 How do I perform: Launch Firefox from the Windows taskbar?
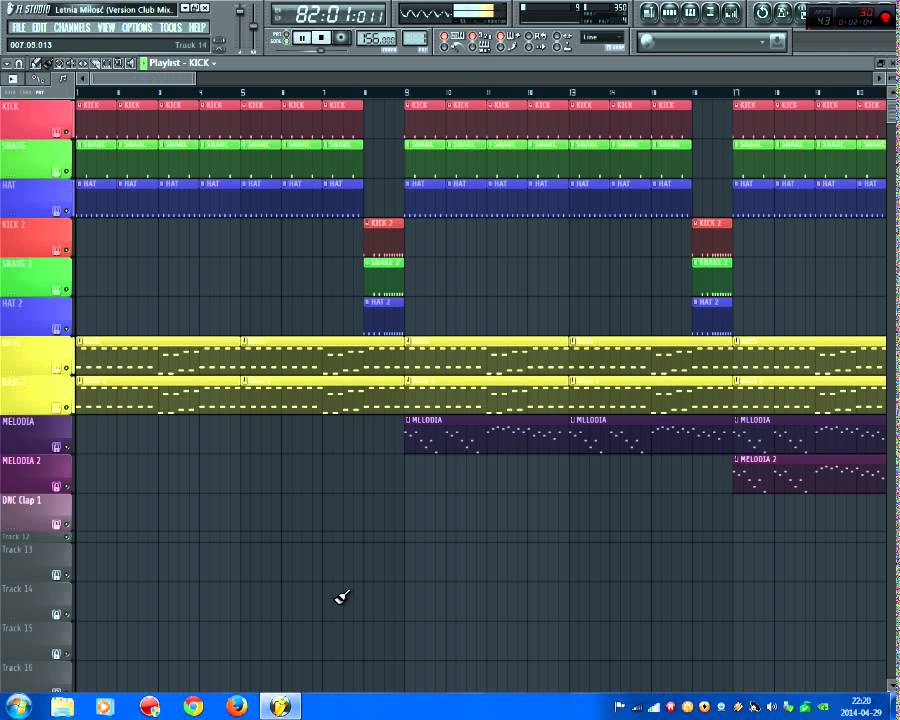(x=236, y=706)
